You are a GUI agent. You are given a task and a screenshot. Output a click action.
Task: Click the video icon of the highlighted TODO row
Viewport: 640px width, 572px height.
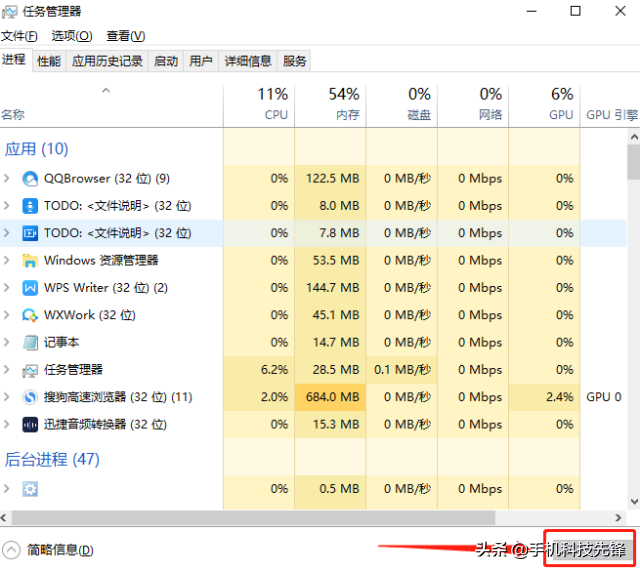click(30, 233)
